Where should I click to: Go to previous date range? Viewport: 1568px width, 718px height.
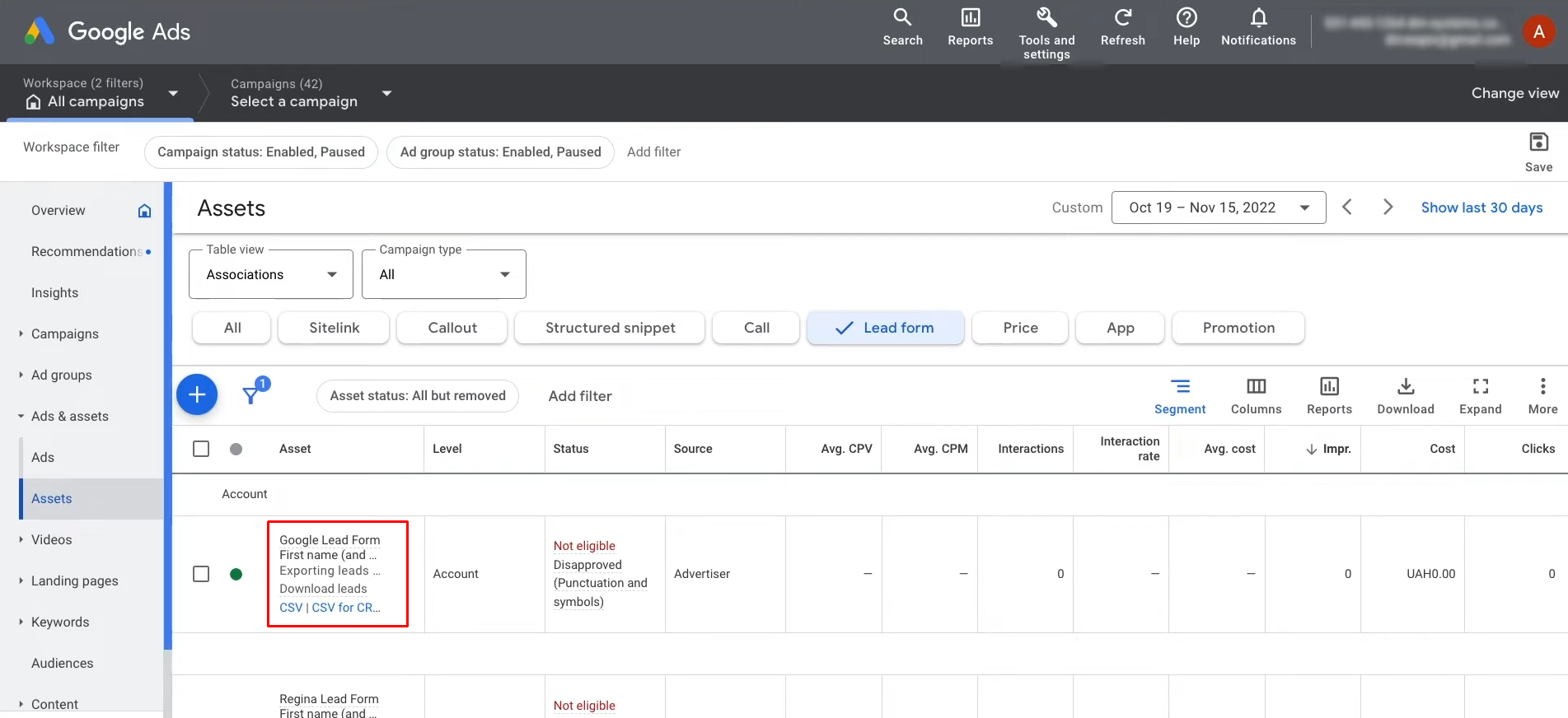tap(1347, 207)
